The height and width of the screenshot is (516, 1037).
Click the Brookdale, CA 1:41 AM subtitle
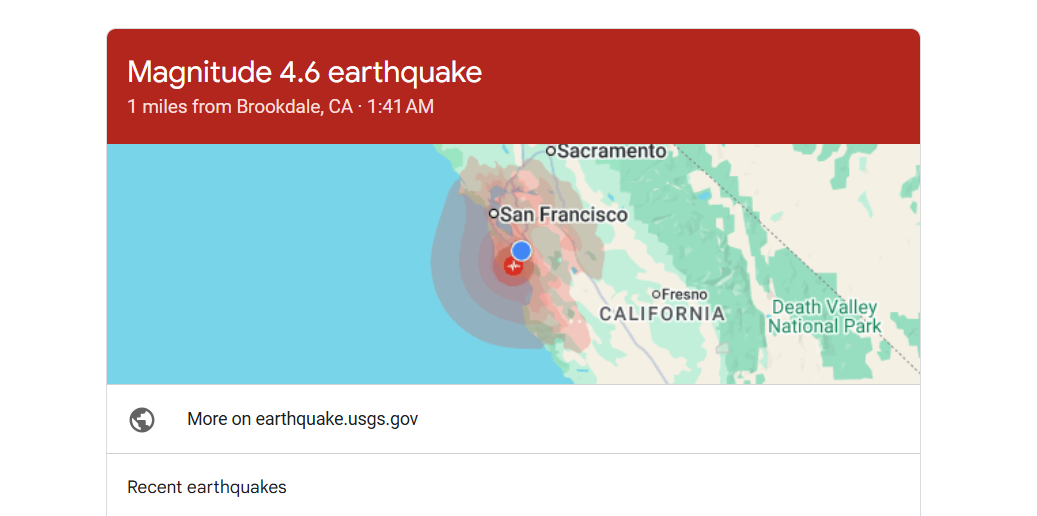tap(280, 106)
